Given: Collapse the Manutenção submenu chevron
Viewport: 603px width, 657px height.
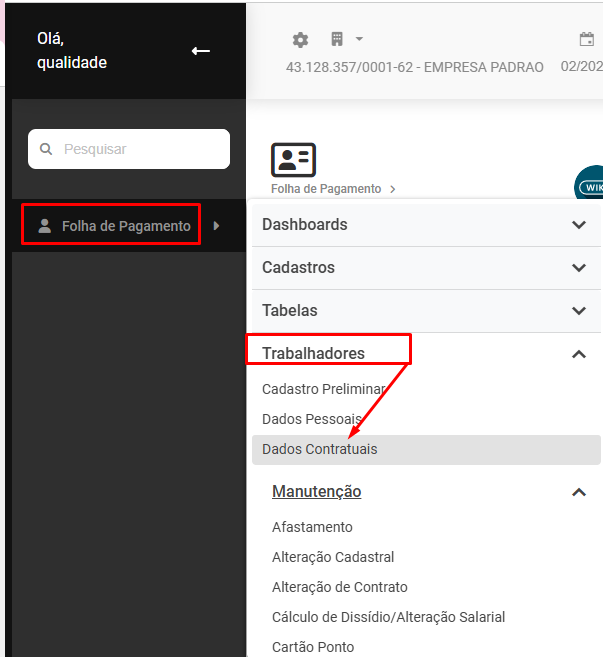Looking at the screenshot, I should point(579,492).
